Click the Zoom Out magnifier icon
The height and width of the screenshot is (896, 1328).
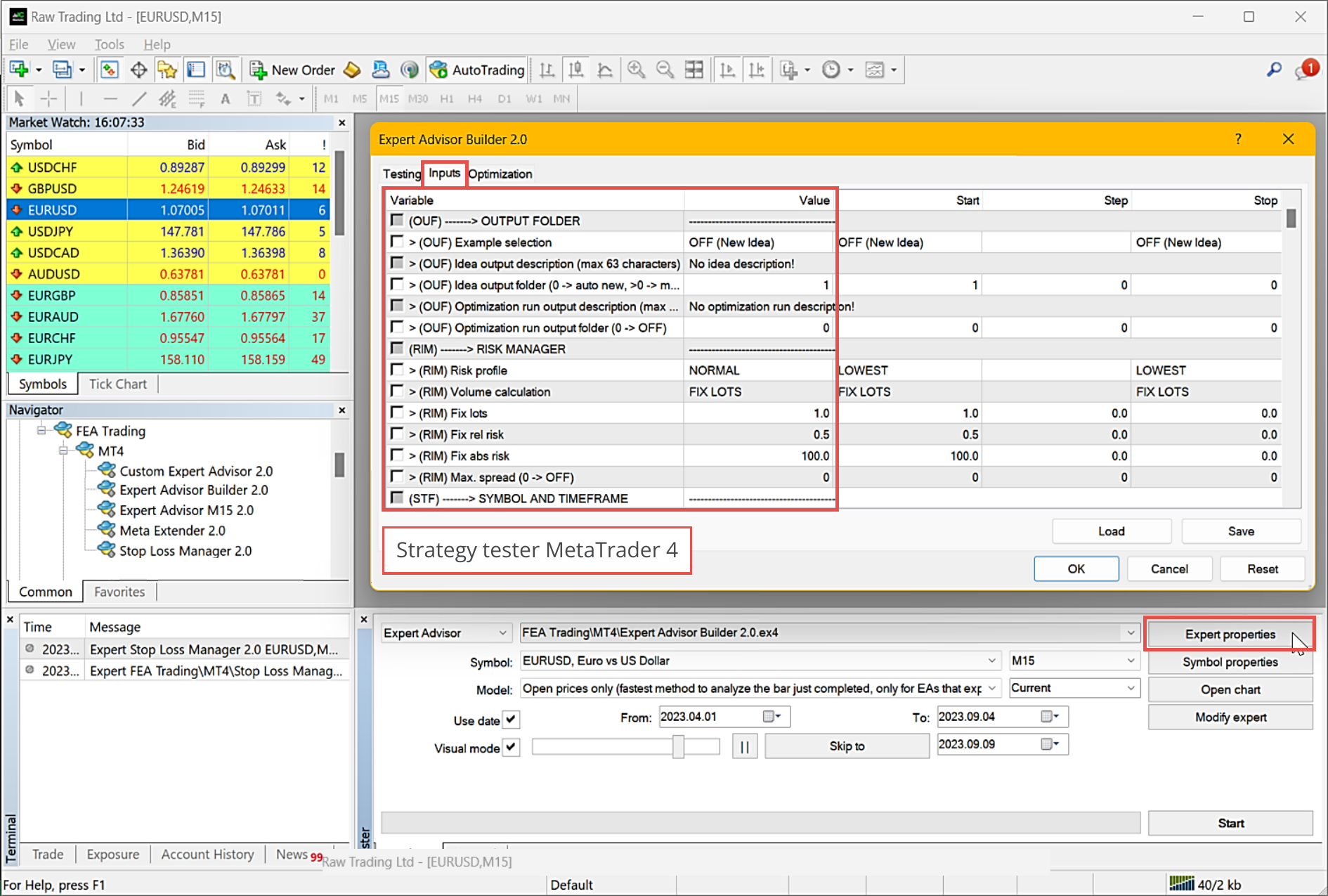(665, 70)
